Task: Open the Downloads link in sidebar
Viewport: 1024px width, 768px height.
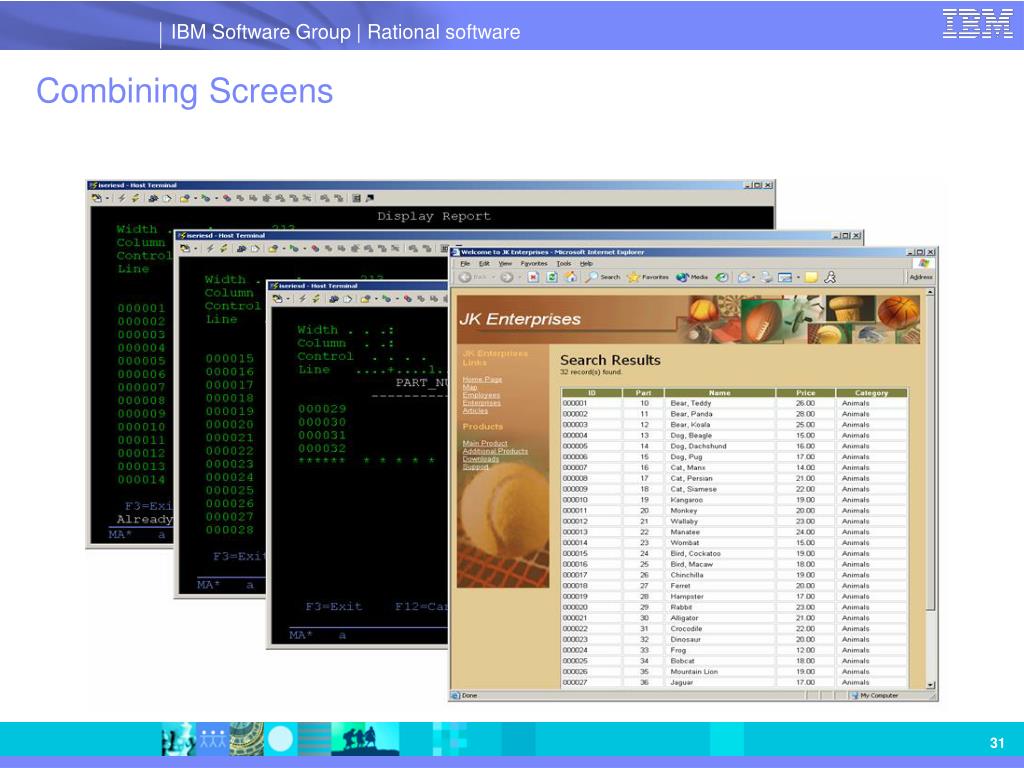Action: point(481,459)
